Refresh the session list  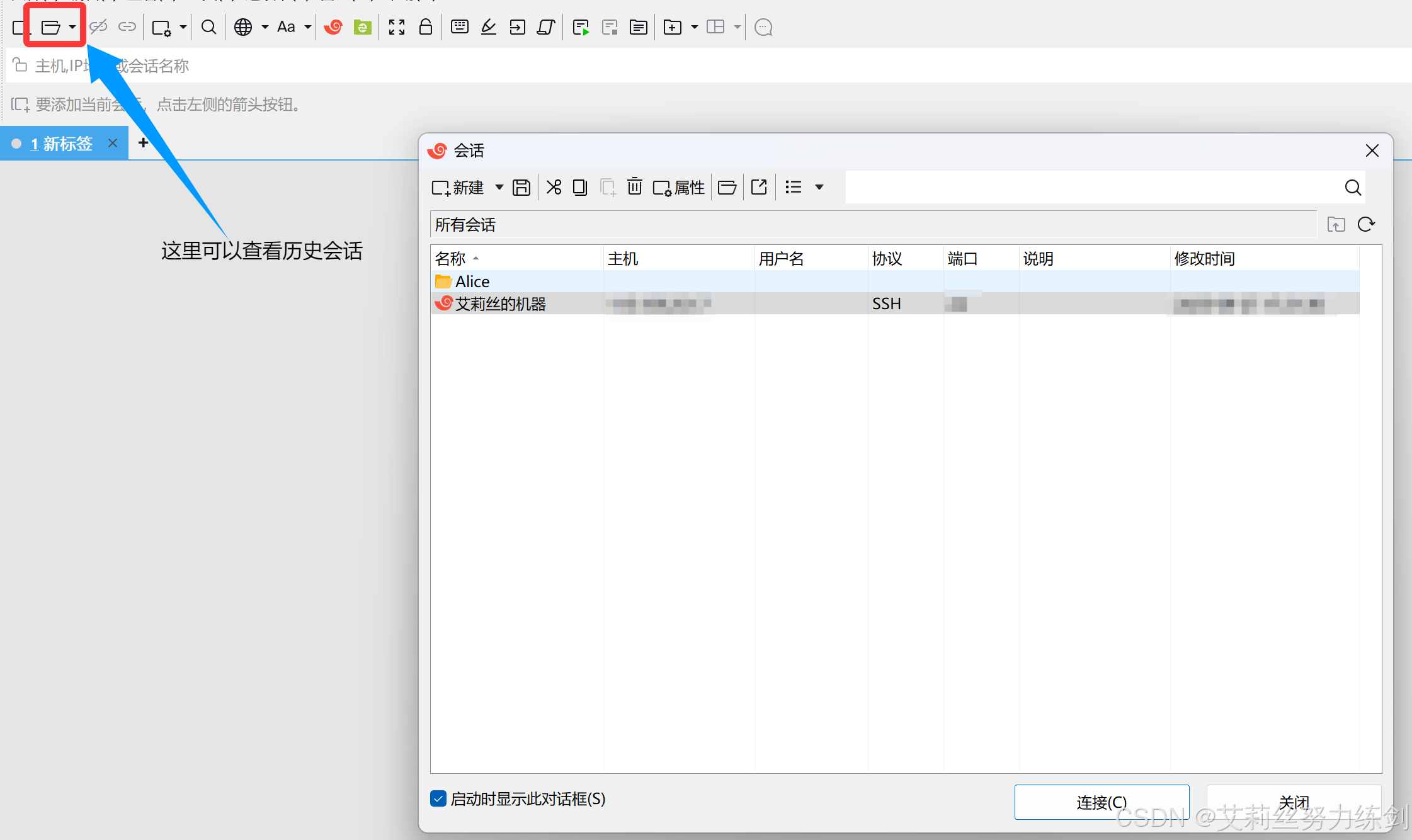tap(1366, 224)
